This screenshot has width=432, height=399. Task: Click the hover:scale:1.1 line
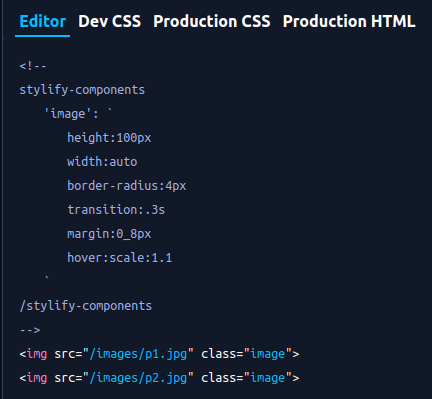119,258
